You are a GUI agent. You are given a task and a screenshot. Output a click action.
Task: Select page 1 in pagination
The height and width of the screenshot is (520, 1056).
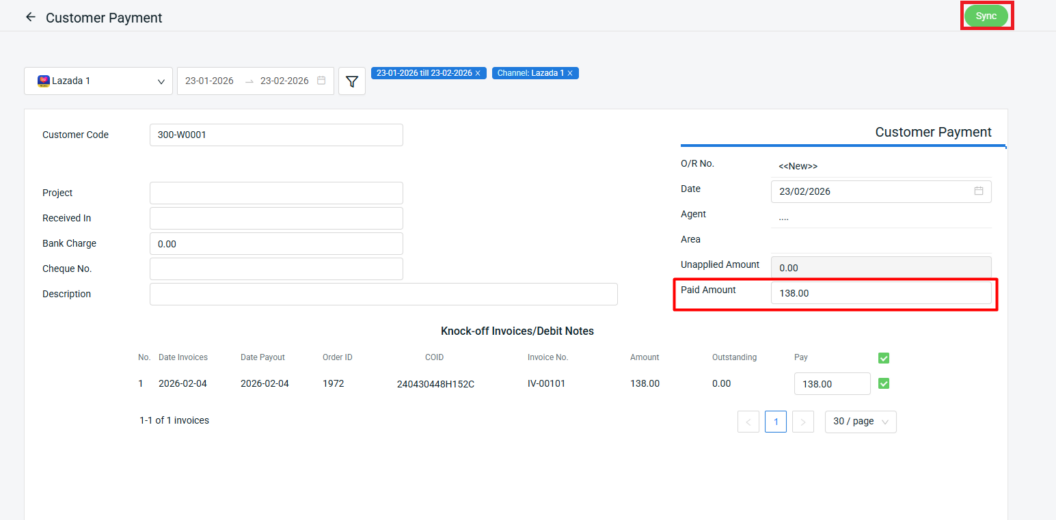click(775, 422)
